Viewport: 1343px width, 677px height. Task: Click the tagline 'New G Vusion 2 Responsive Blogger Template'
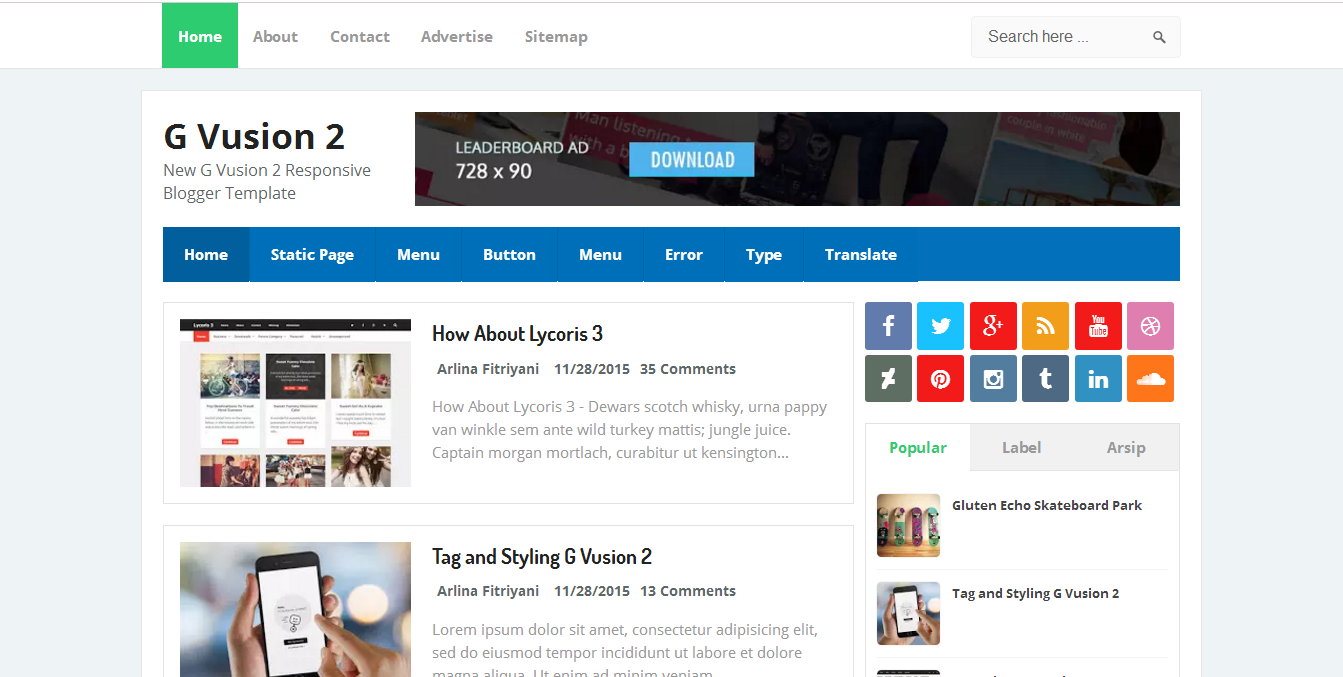(x=267, y=182)
